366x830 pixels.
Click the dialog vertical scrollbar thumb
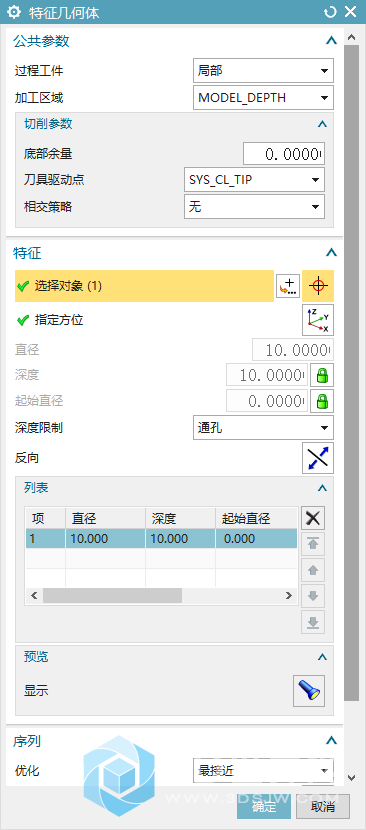point(351,373)
